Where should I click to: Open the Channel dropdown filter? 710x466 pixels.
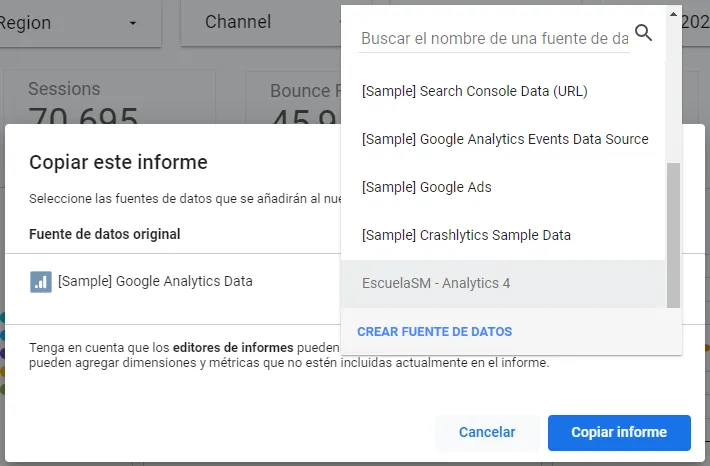[261, 22]
